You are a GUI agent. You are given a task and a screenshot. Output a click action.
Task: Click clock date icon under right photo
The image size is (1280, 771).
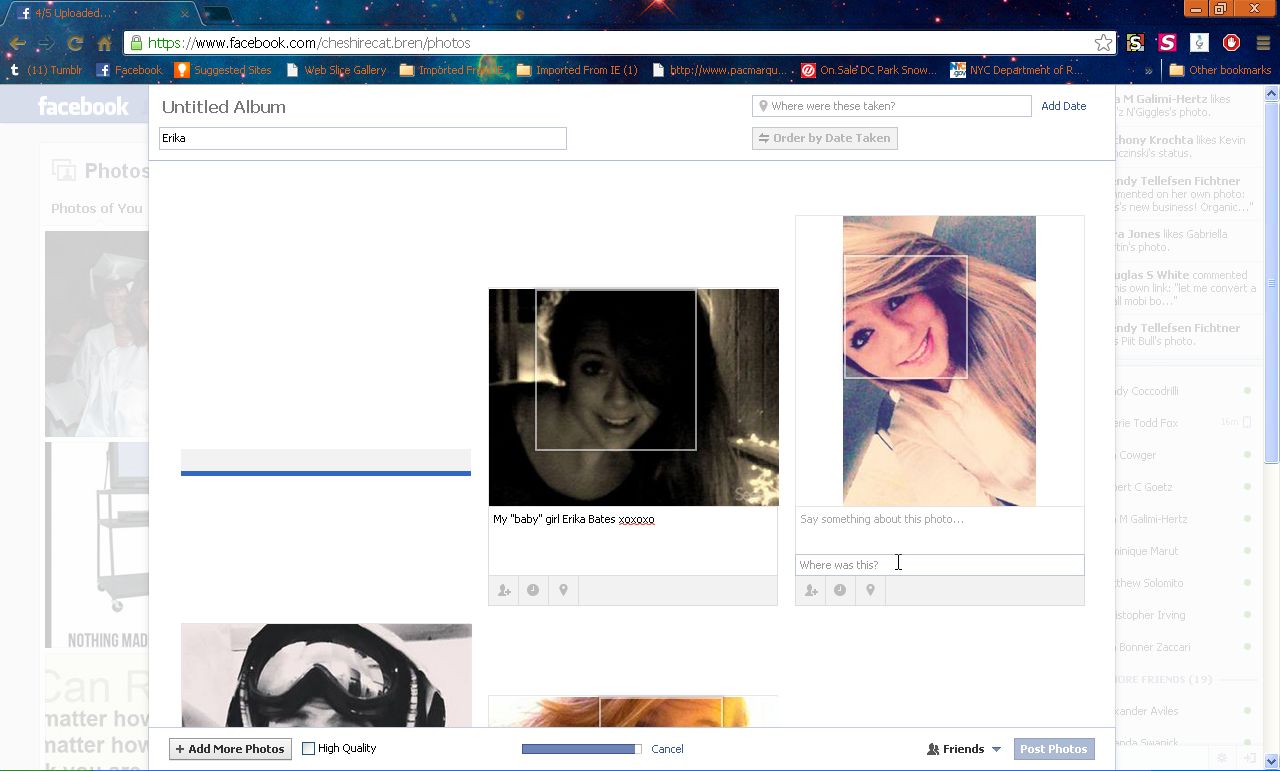coord(840,591)
